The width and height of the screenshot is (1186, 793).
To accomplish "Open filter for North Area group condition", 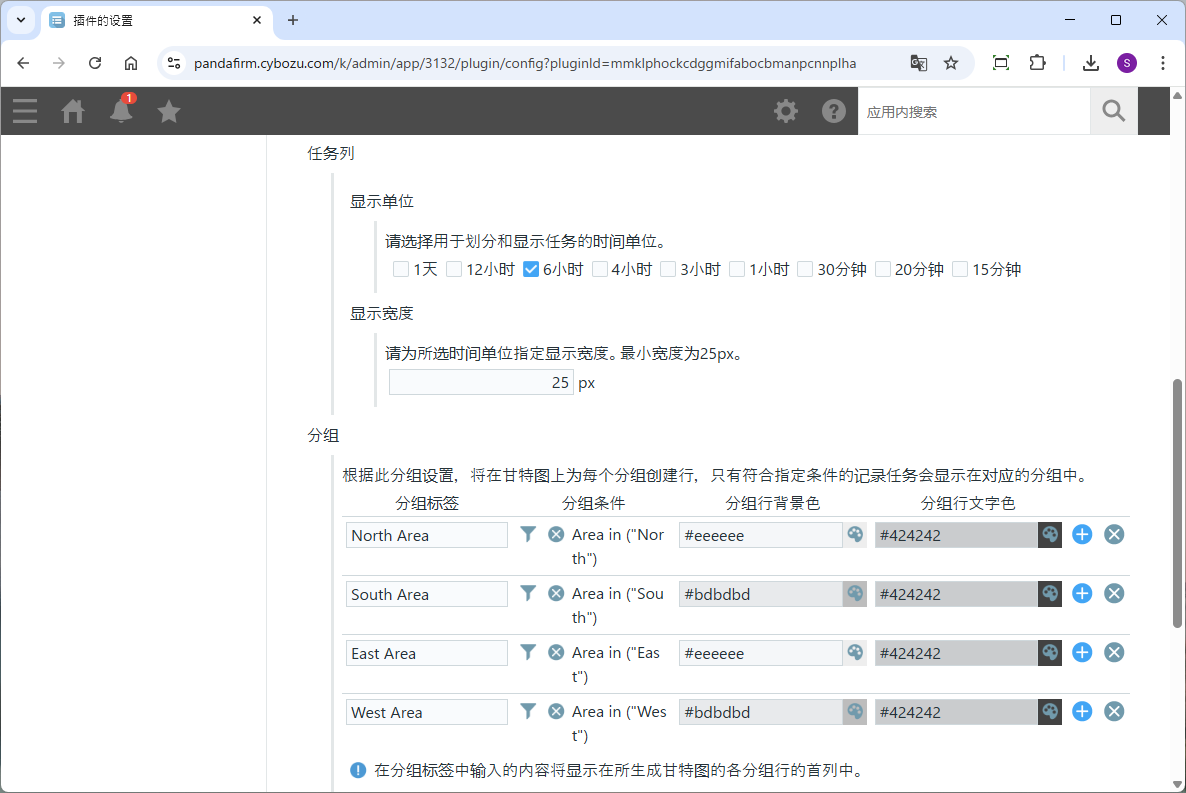I will coord(528,535).
